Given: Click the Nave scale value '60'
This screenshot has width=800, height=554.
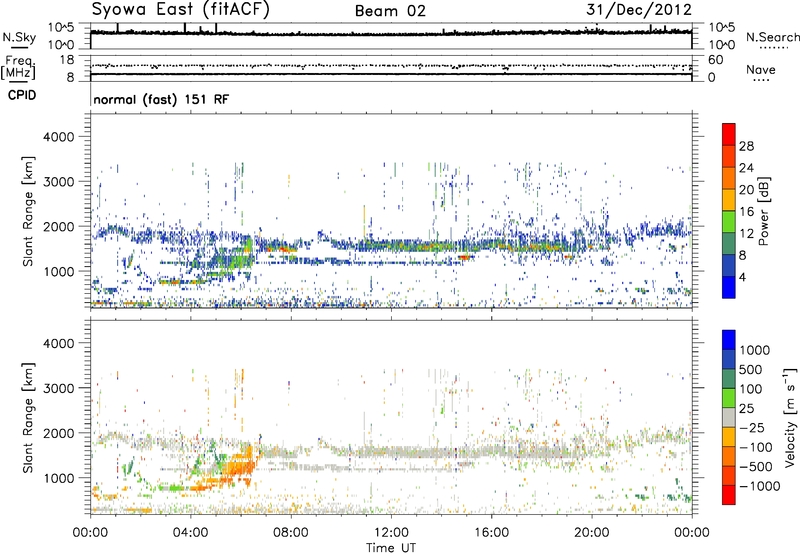Looking at the screenshot, I should click(715, 60).
